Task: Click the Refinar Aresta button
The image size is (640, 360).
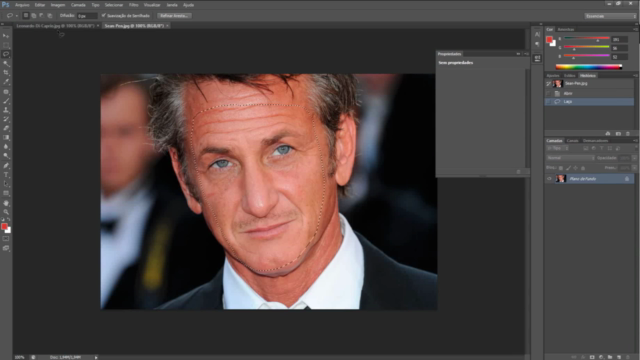Action: click(174, 16)
